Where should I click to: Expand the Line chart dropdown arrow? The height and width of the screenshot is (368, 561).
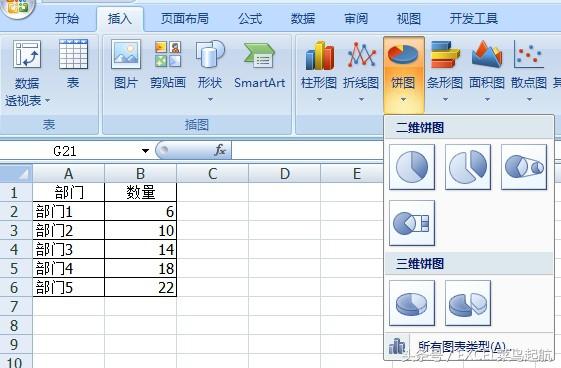[361, 99]
